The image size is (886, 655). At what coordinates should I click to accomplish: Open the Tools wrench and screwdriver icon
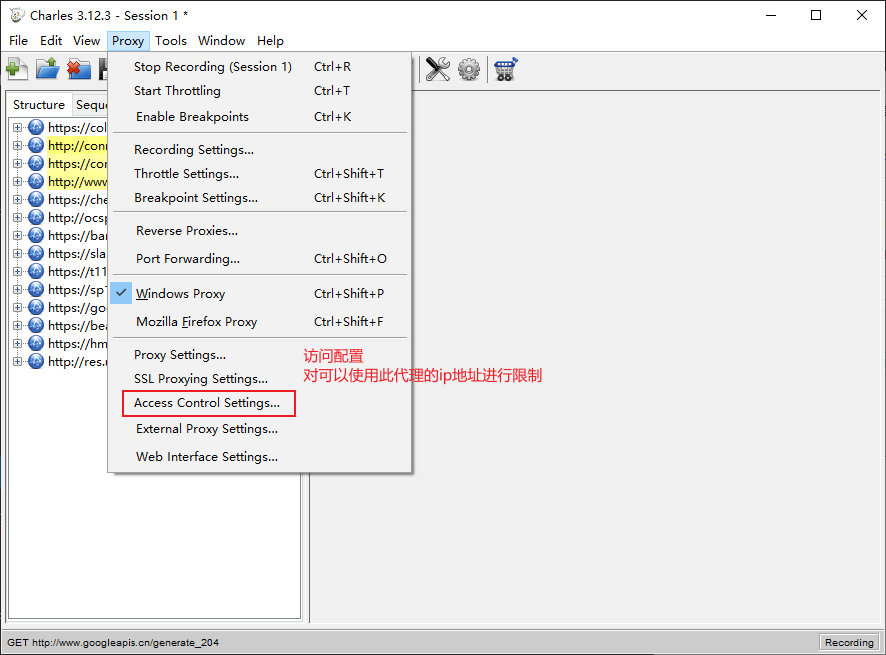pos(437,69)
